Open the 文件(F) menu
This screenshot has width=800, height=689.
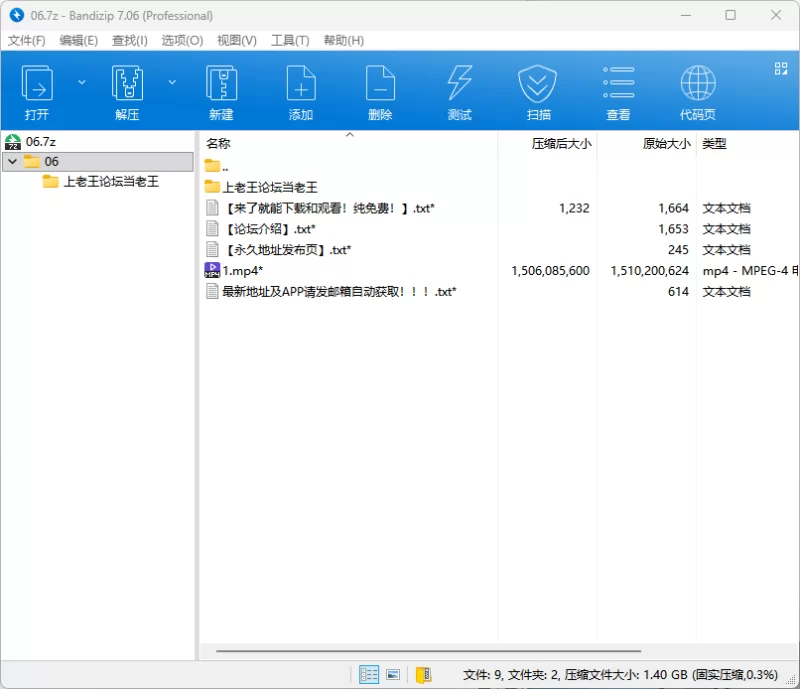point(27,40)
